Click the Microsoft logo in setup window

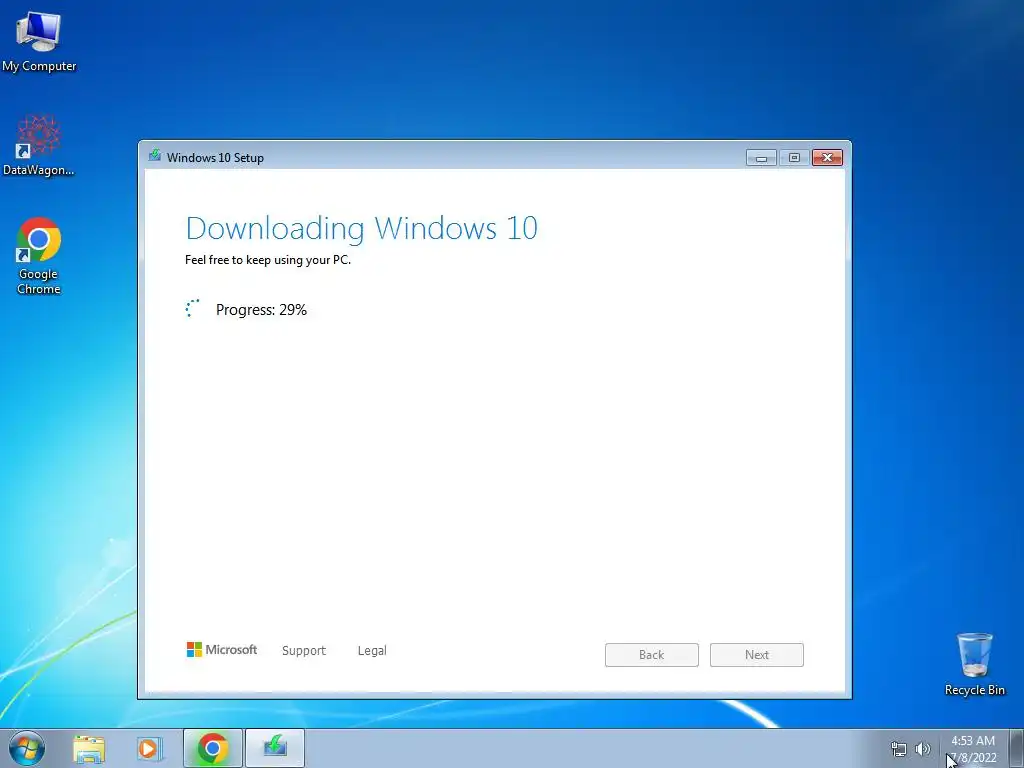(x=222, y=650)
